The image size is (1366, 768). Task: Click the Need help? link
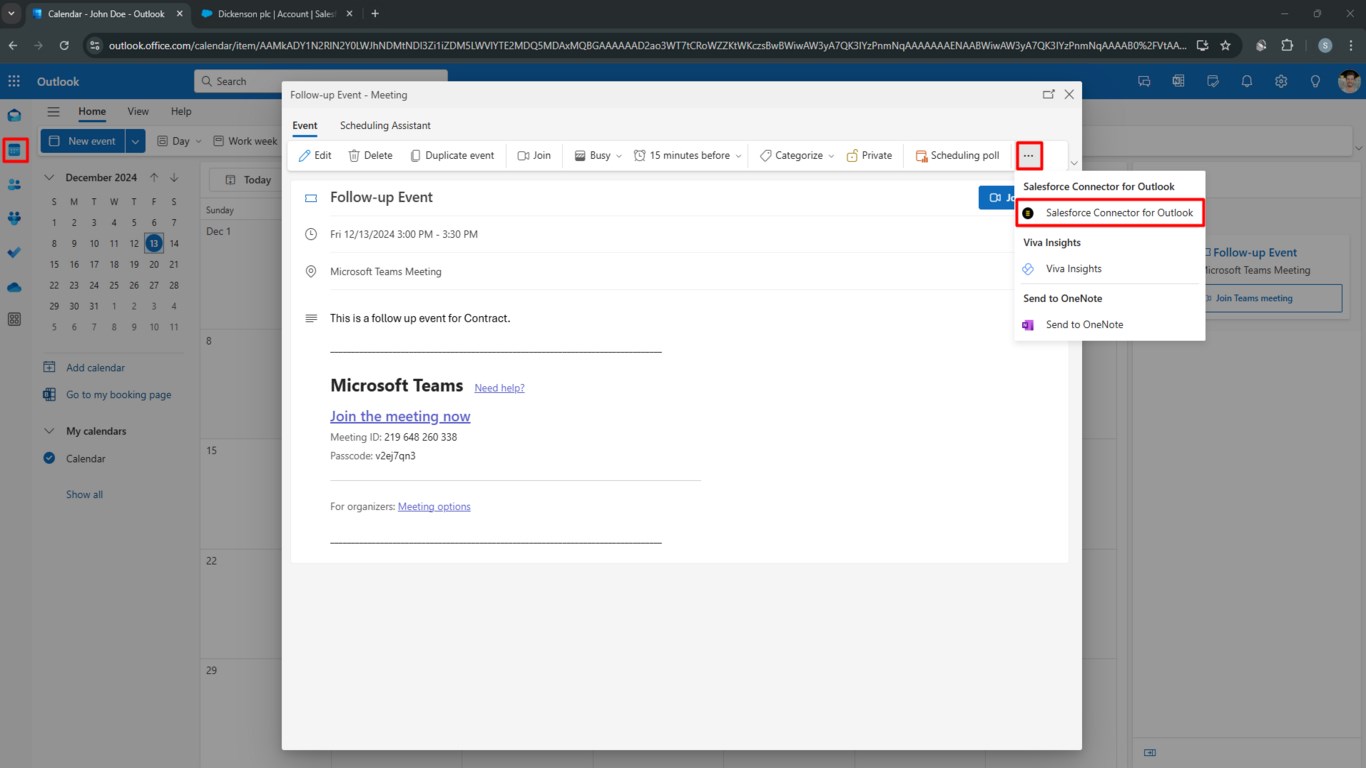tap(499, 388)
